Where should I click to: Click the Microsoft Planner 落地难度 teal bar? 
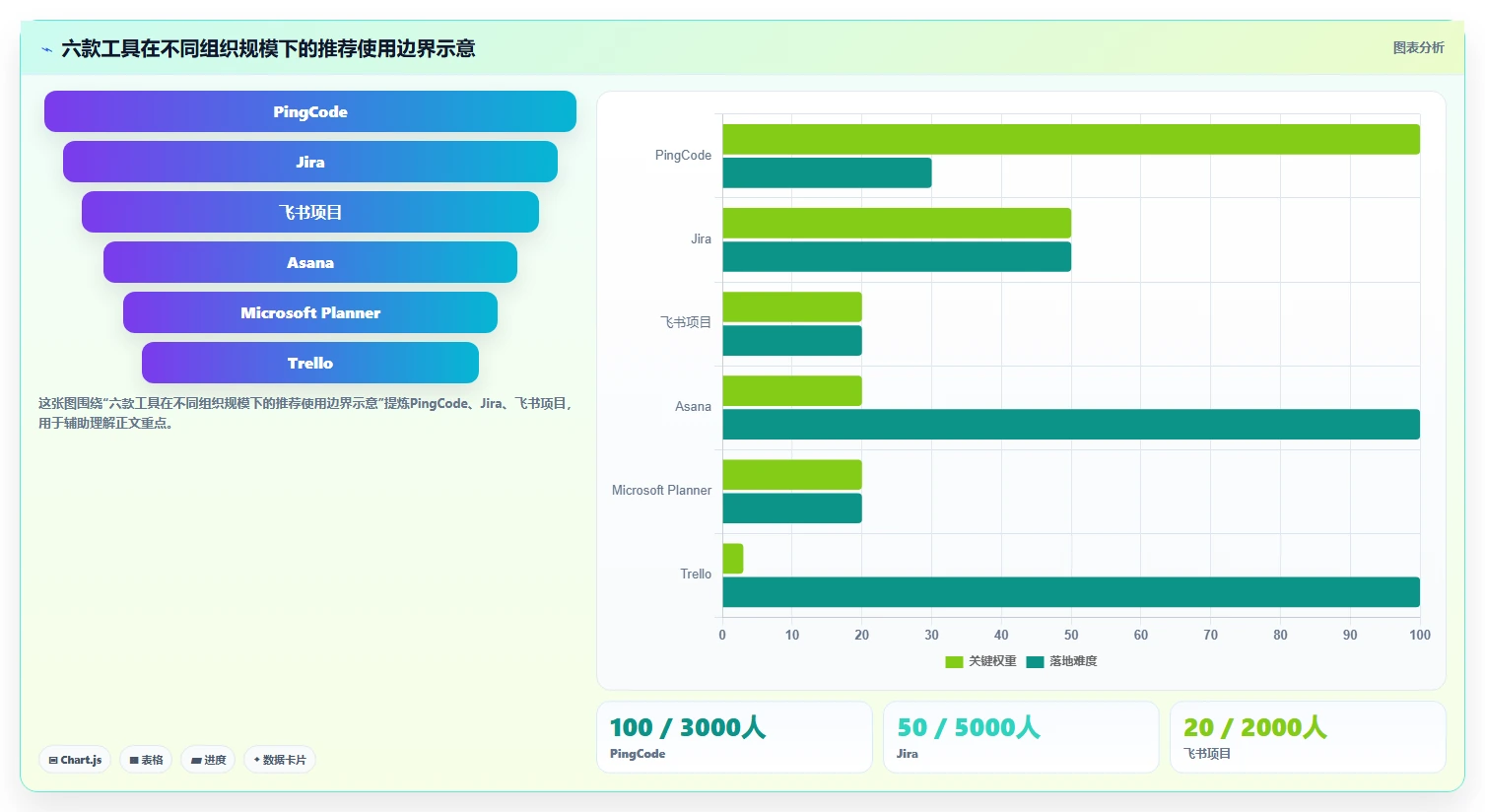792,507
